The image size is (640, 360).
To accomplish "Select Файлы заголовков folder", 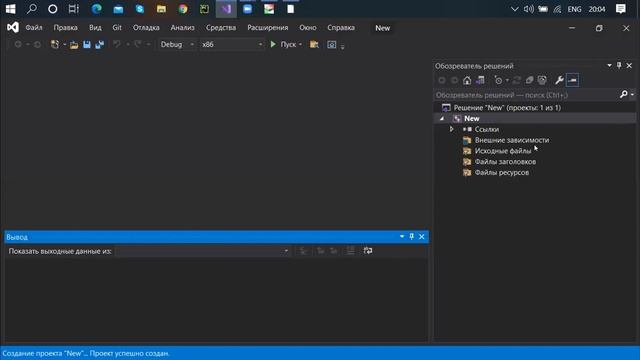I will [505, 162].
